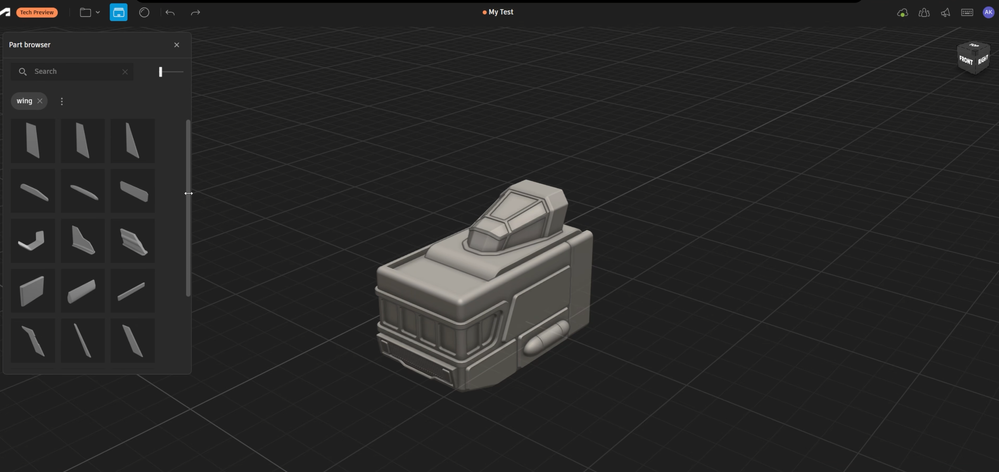The width and height of the screenshot is (999, 472).
Task: Open the megaphone announcements icon
Action: pyautogui.click(x=945, y=12)
